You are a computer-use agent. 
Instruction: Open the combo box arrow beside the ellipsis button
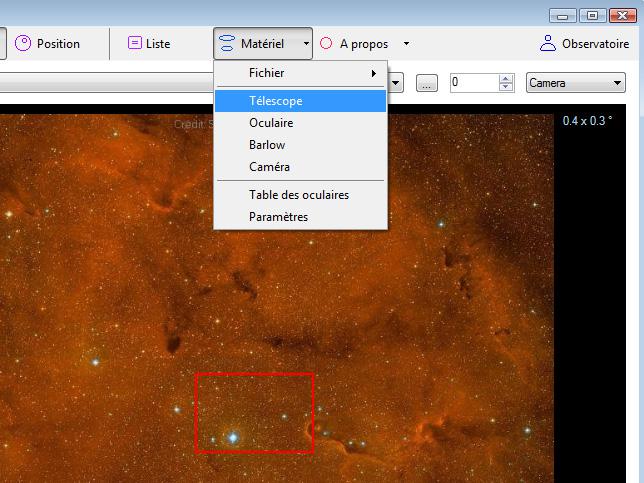396,83
